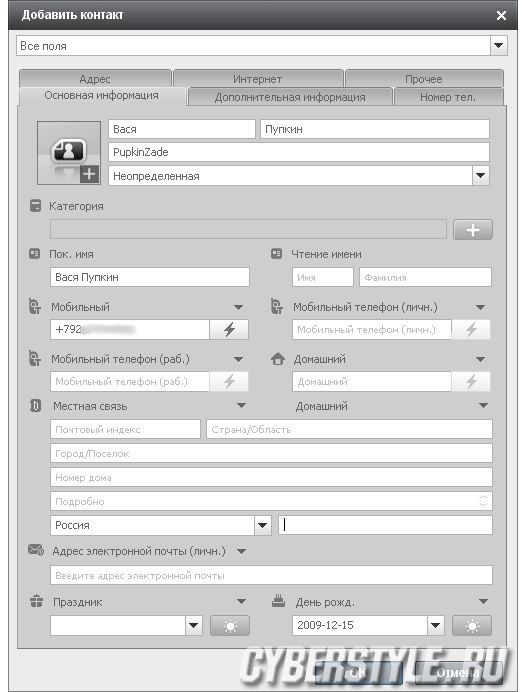Click the Номер дома field
Viewport: 525px width, 692px height.
tap(271, 477)
